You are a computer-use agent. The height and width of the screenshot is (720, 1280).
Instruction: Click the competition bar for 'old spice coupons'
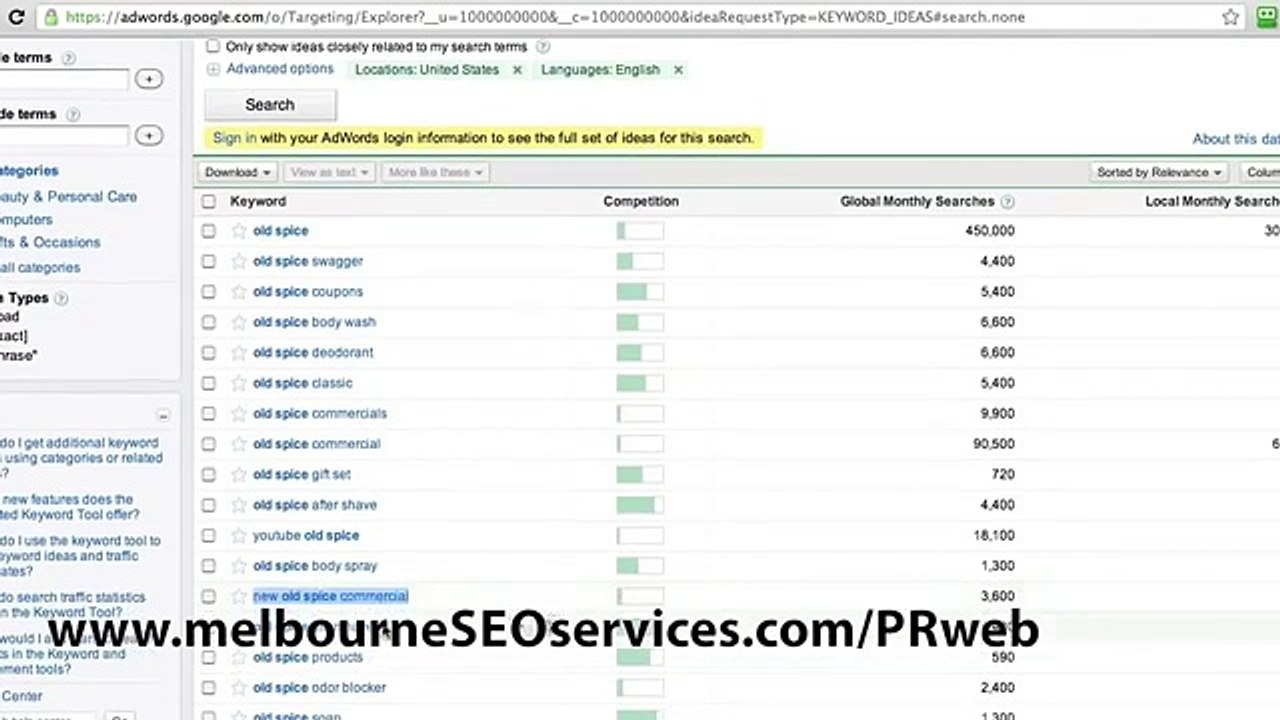coord(640,292)
